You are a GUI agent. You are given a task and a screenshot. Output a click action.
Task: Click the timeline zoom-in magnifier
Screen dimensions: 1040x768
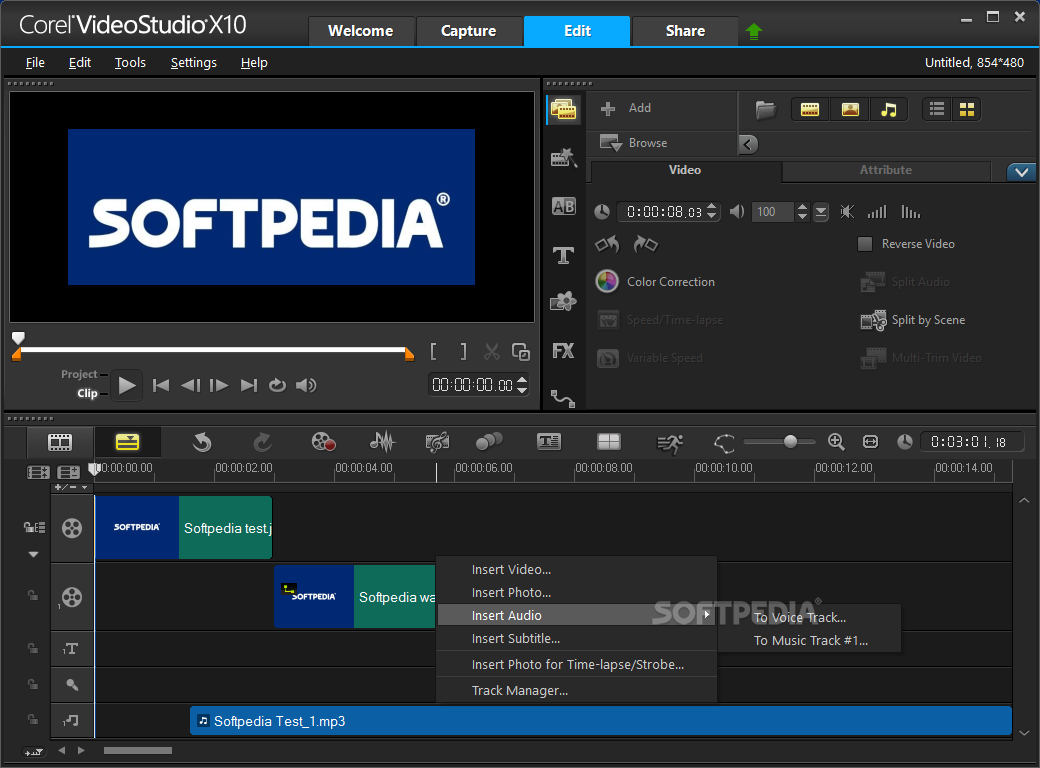click(836, 442)
